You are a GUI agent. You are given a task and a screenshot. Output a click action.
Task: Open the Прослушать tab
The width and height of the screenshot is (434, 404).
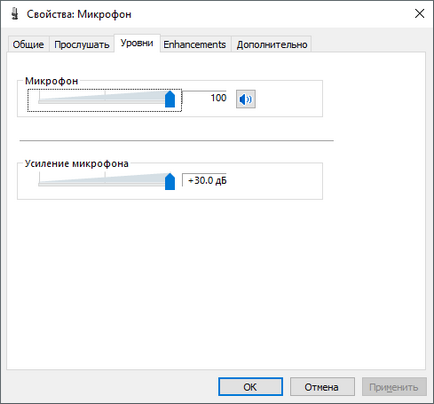[82, 44]
